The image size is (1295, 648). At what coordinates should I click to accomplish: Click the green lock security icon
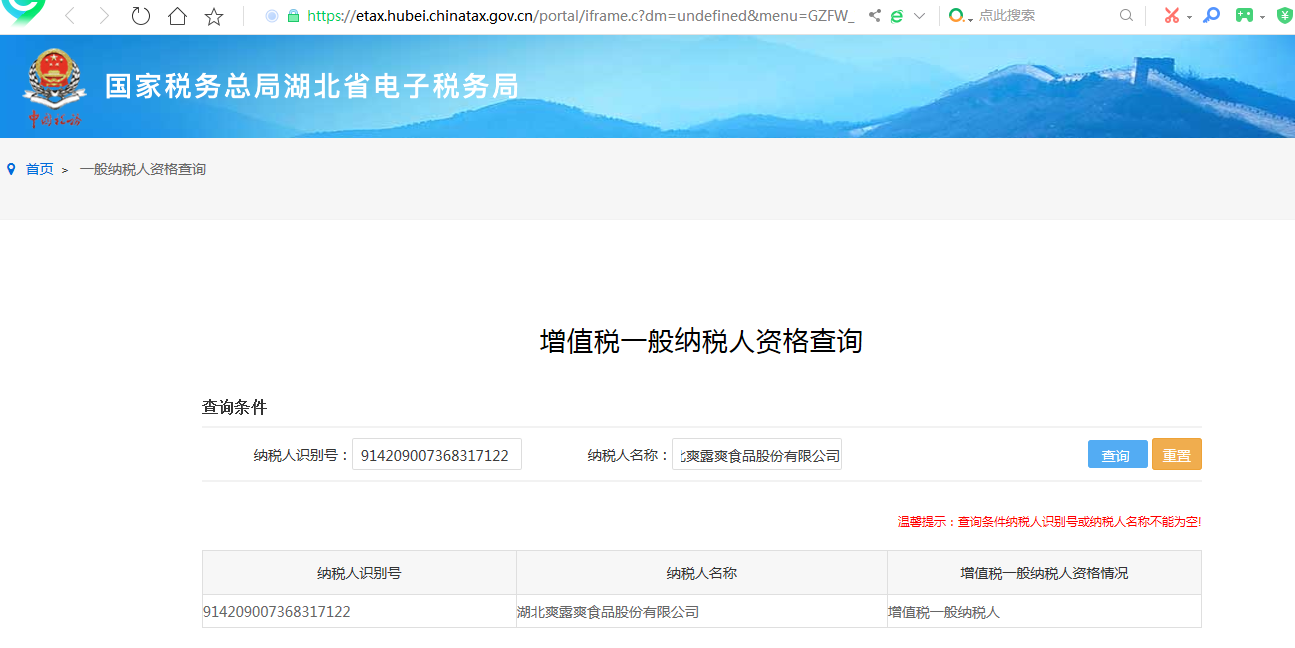click(293, 16)
